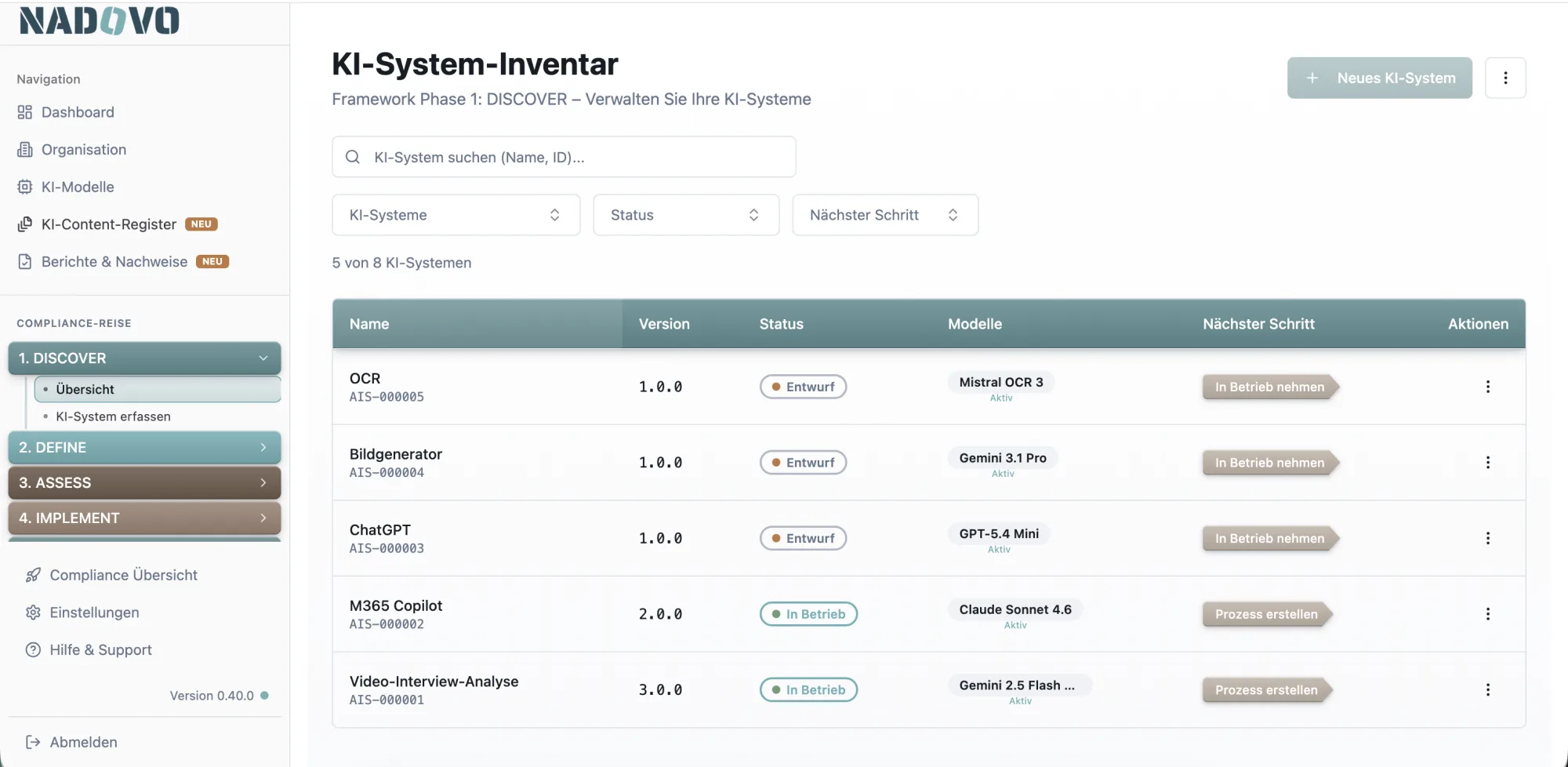This screenshot has width=1568, height=767.
Task: Click the Organisation building icon
Action: 25,150
